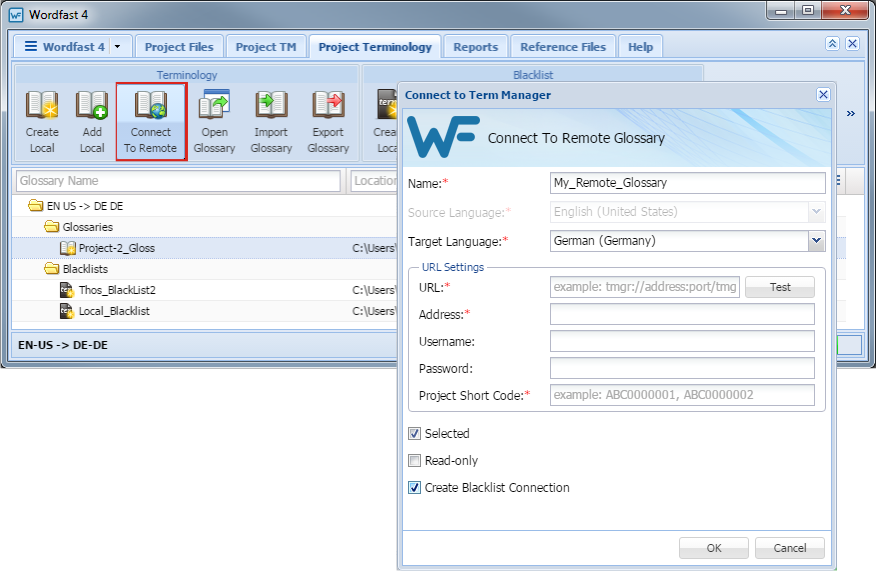Image resolution: width=876 pixels, height=571 pixels.
Task: Click the OK button
Action: click(x=713, y=548)
